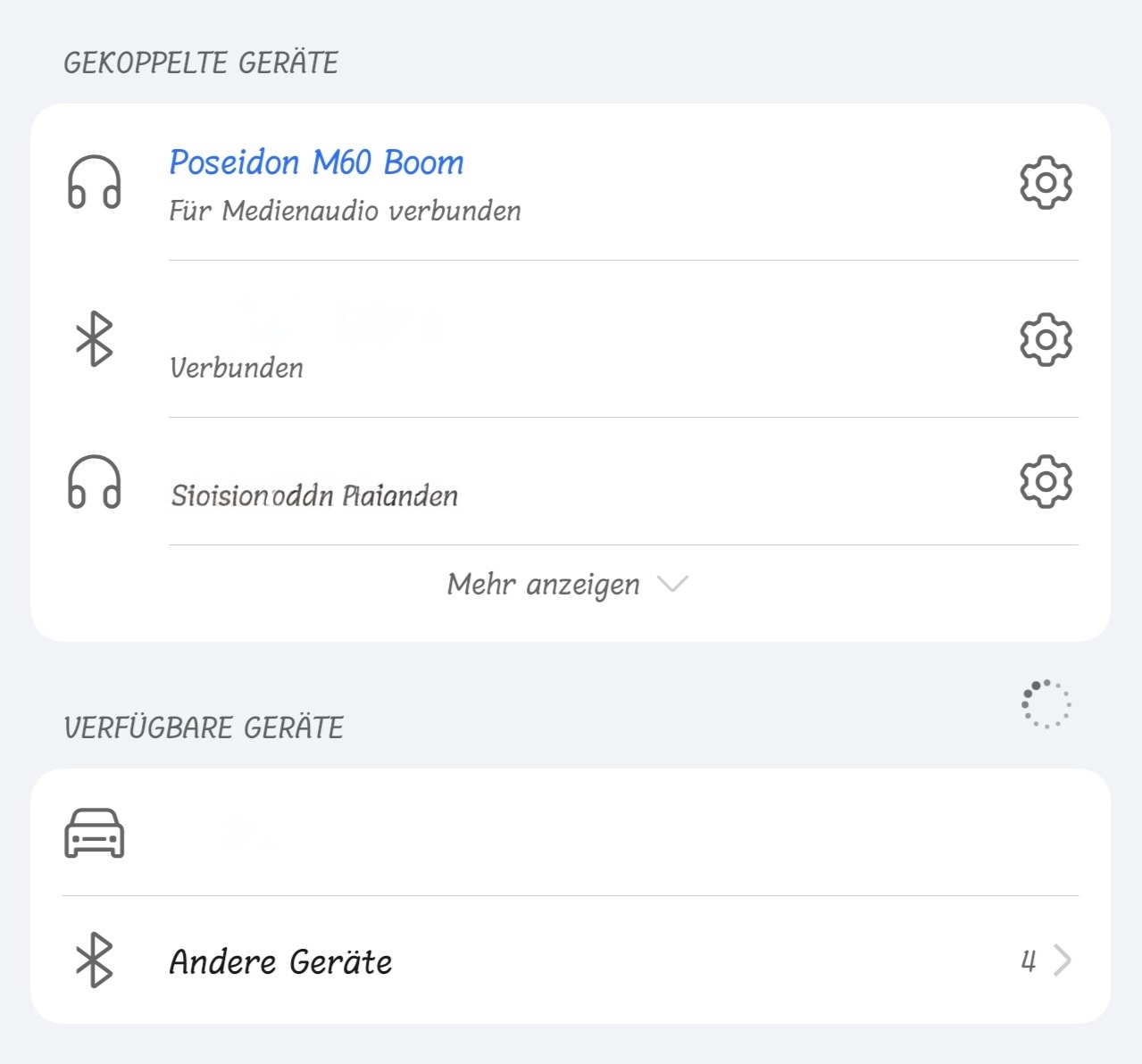Tap the car icon under Verfügbare Geräte
The height and width of the screenshot is (1064, 1142).
tap(94, 833)
